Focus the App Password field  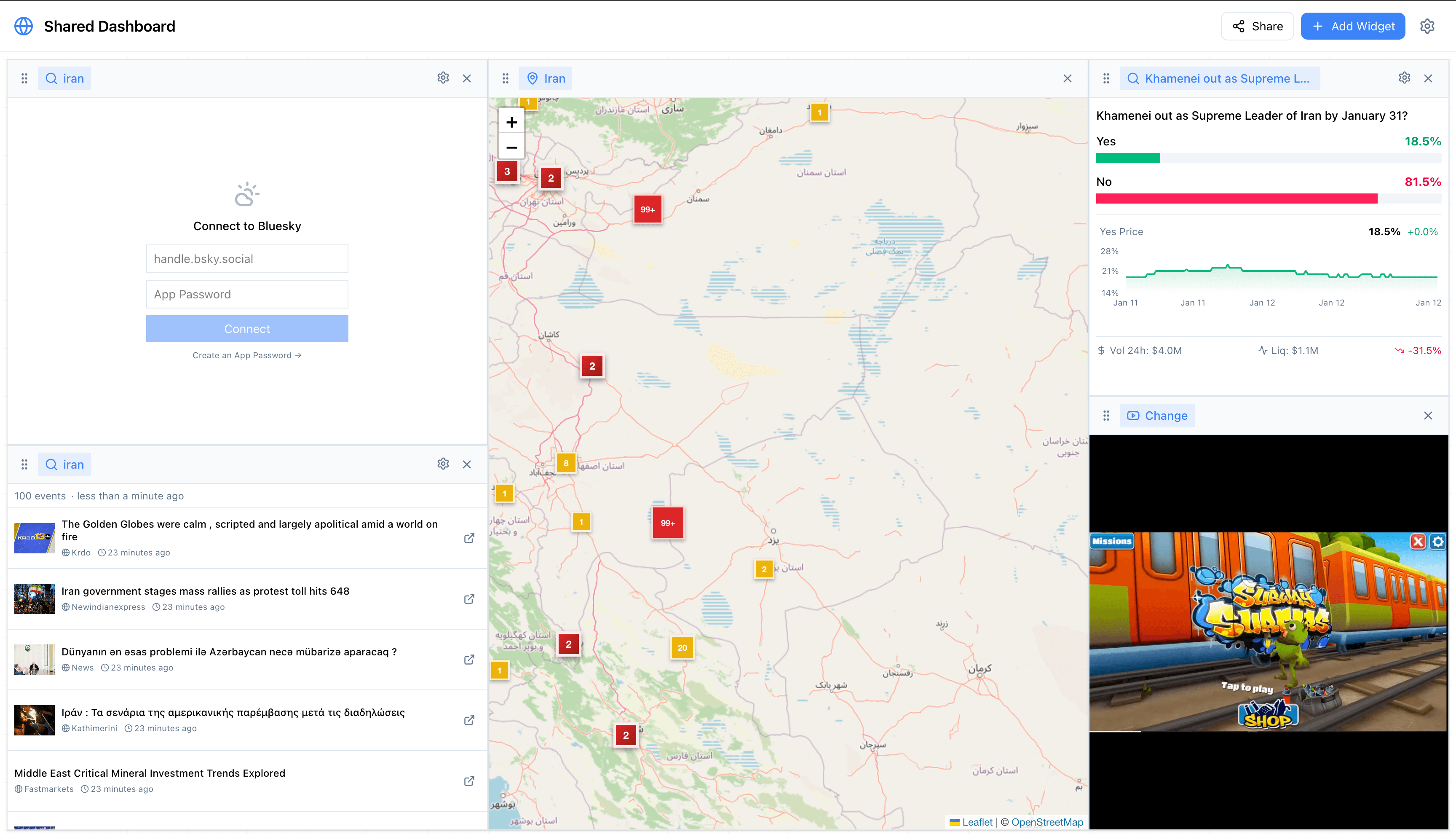(x=246, y=294)
